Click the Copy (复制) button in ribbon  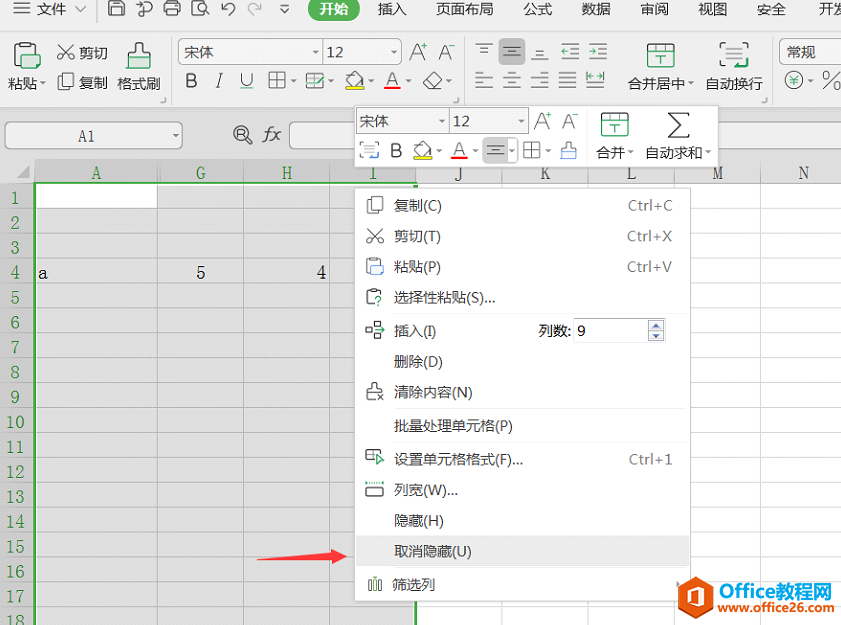(83, 82)
